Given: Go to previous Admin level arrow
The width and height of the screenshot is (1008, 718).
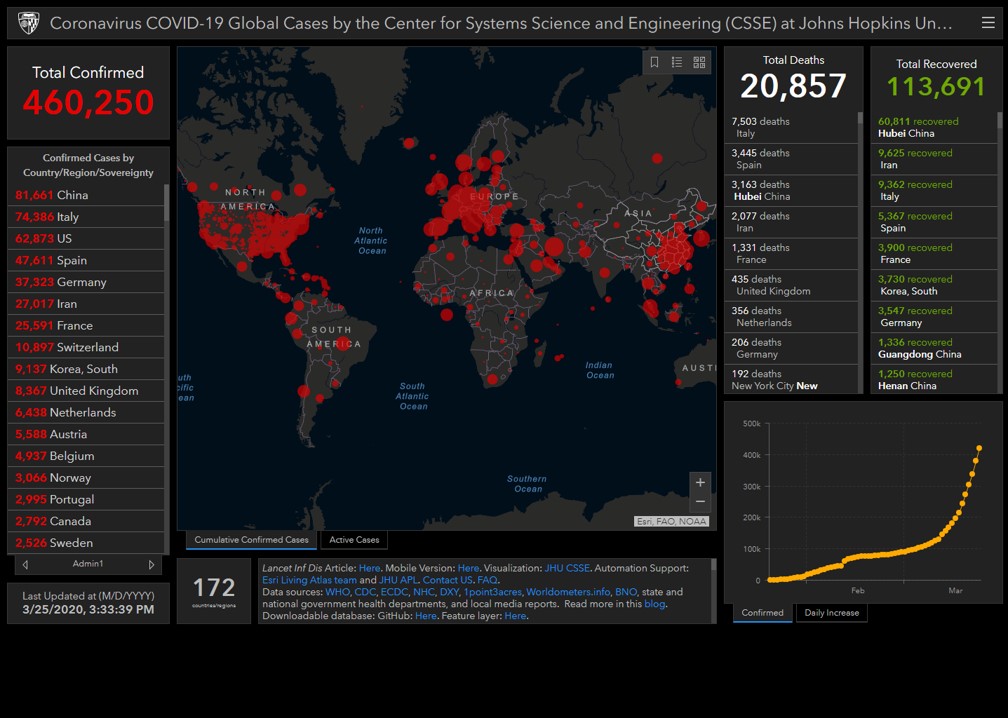Looking at the screenshot, I should tap(25, 564).
